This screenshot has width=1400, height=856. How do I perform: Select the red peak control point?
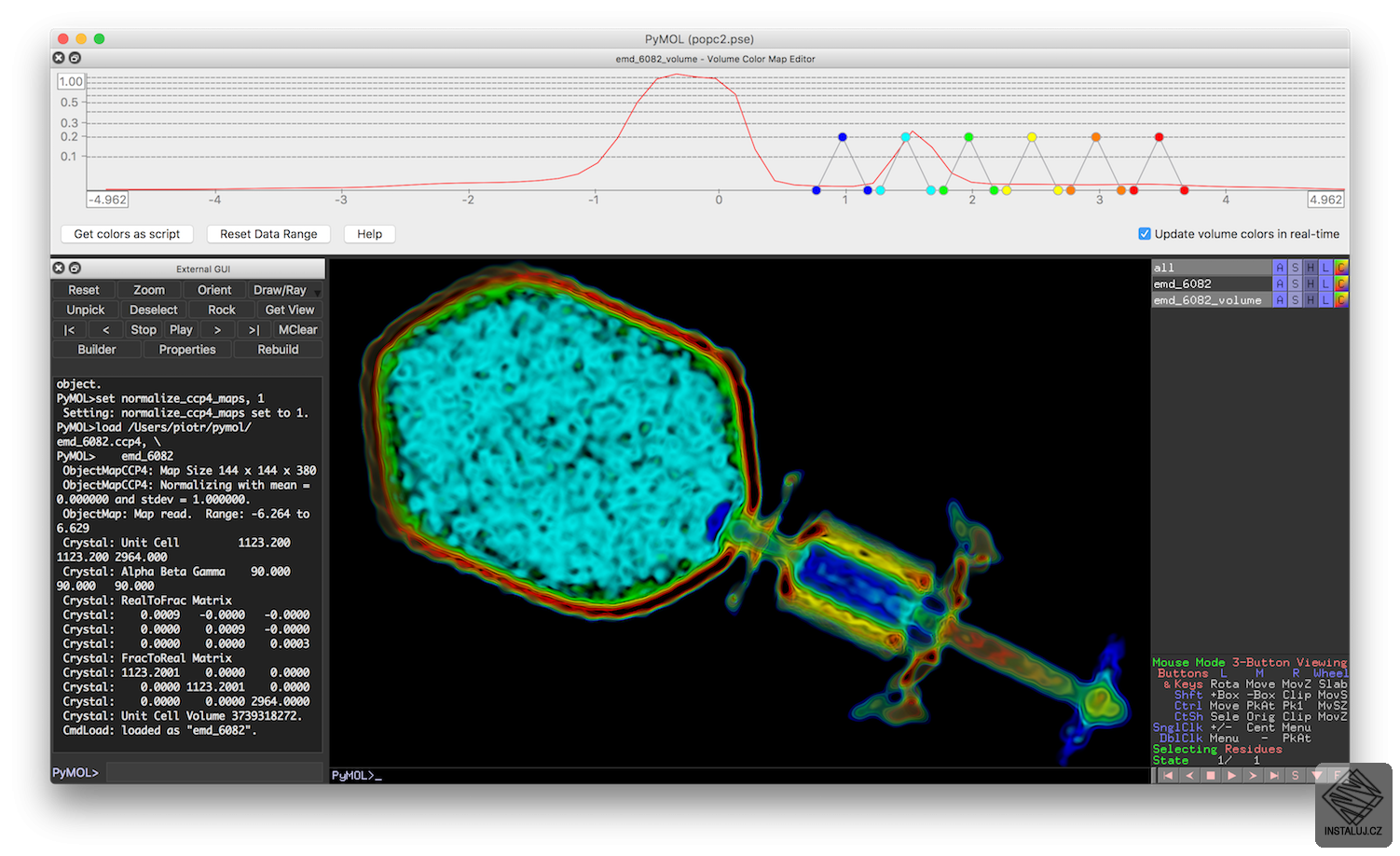pos(1160,137)
